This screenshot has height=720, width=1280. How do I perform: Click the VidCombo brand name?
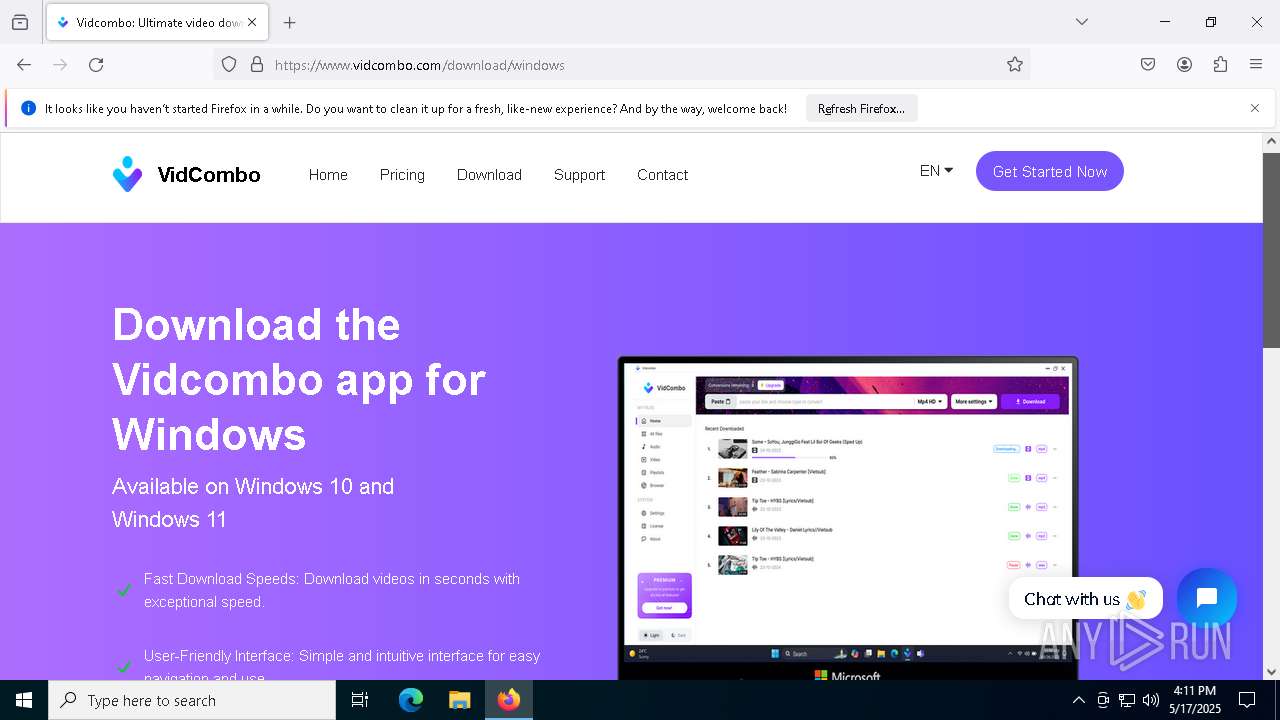point(209,175)
